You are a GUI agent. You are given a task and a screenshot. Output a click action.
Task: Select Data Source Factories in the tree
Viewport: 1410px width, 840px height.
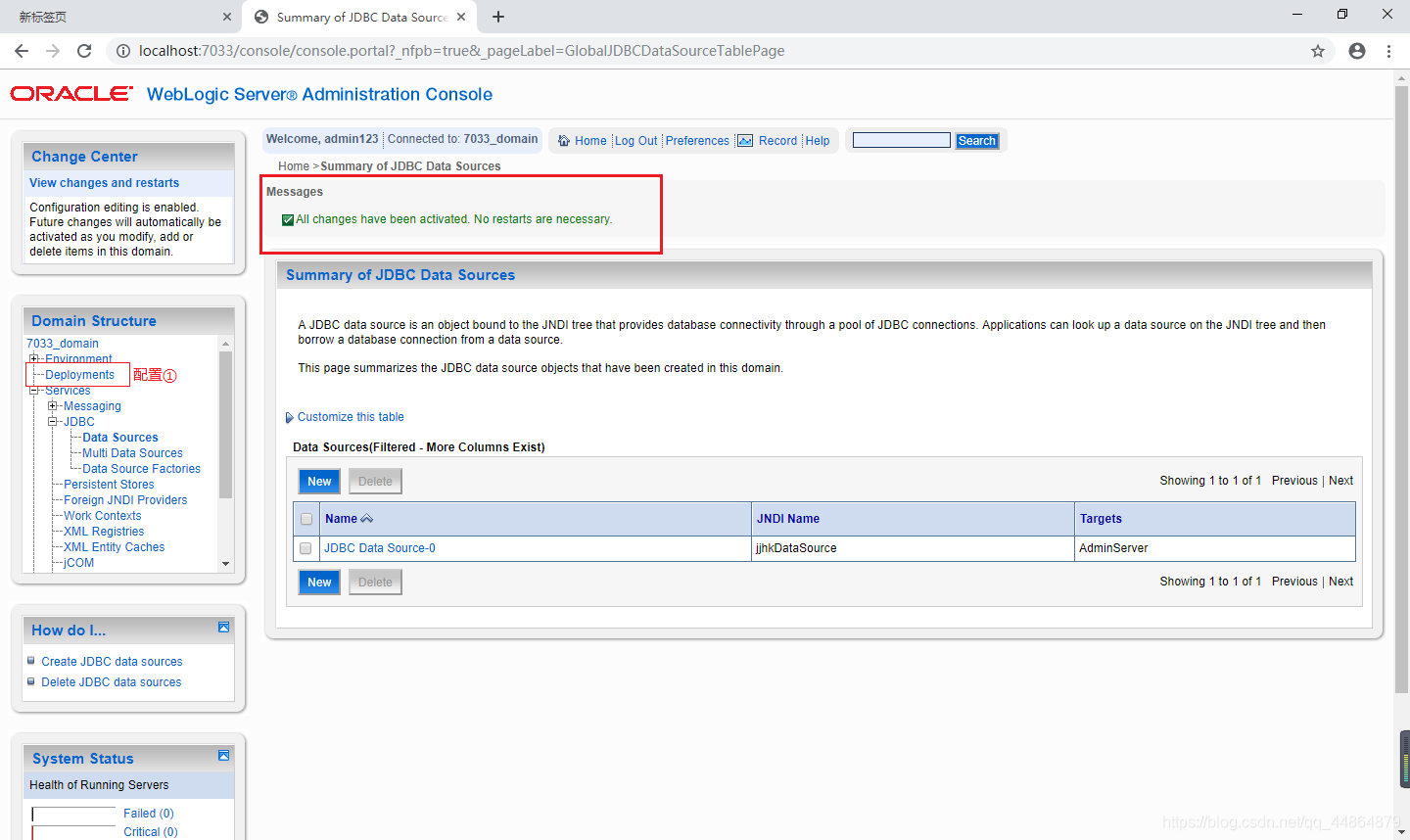point(141,469)
